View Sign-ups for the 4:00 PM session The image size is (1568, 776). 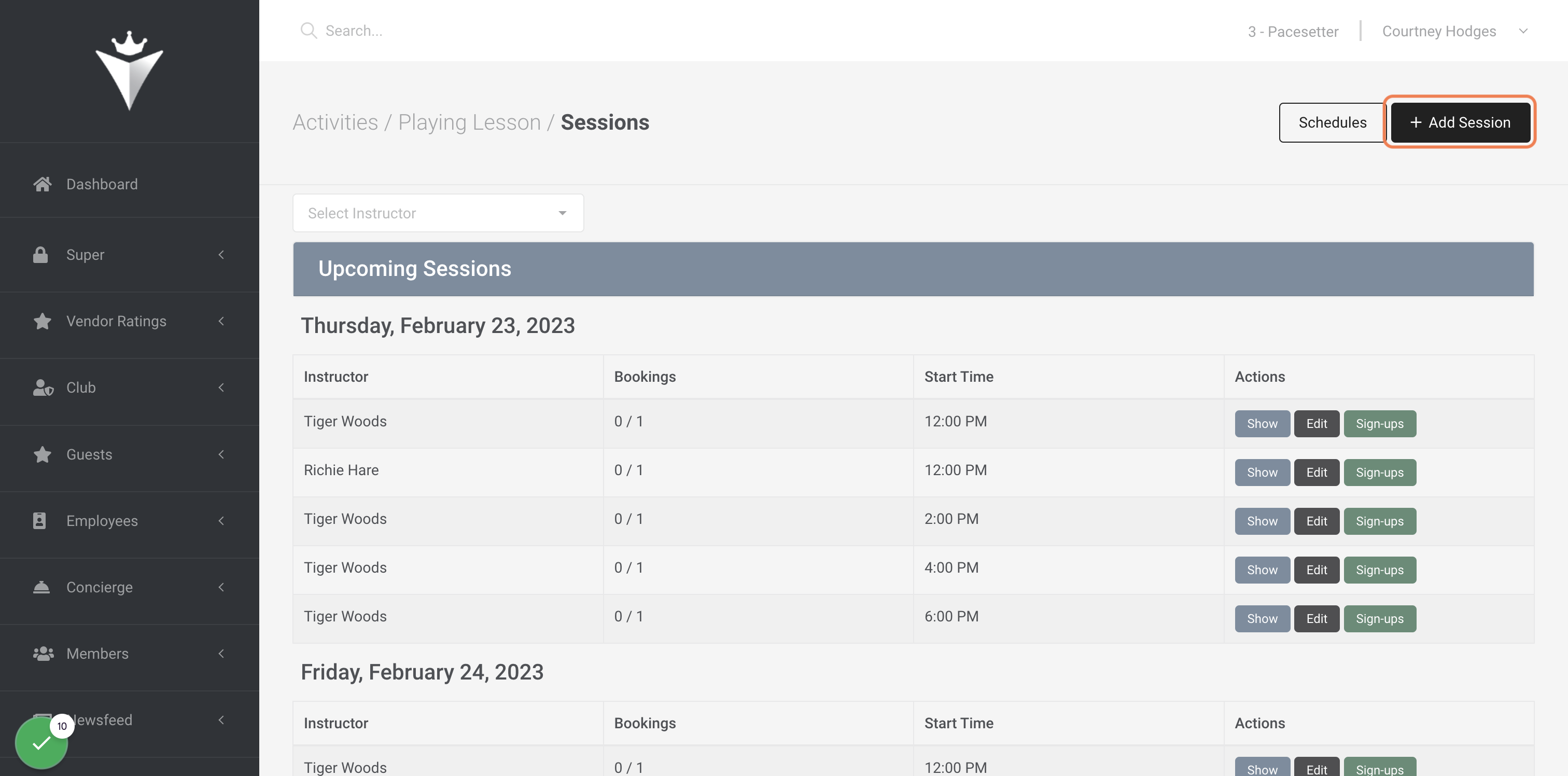(x=1379, y=570)
